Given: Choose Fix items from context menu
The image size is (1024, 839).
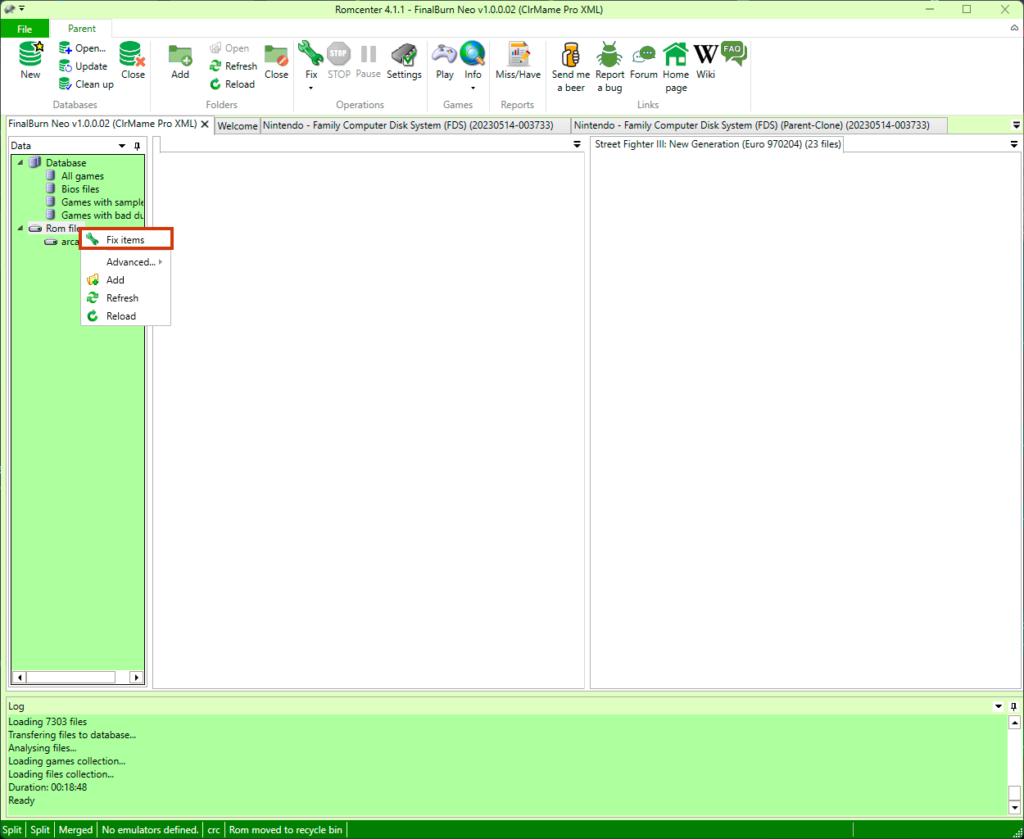Looking at the screenshot, I should (x=126, y=240).
